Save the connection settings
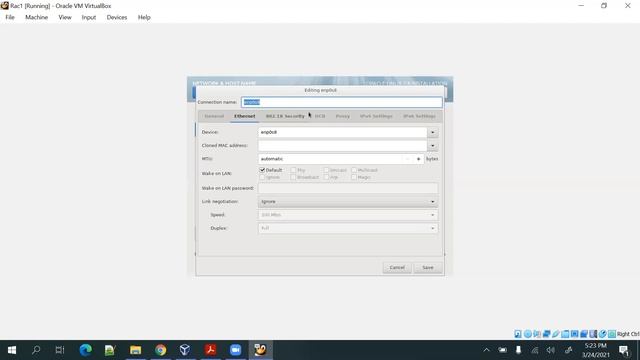This screenshot has height=360, width=640. click(x=428, y=268)
